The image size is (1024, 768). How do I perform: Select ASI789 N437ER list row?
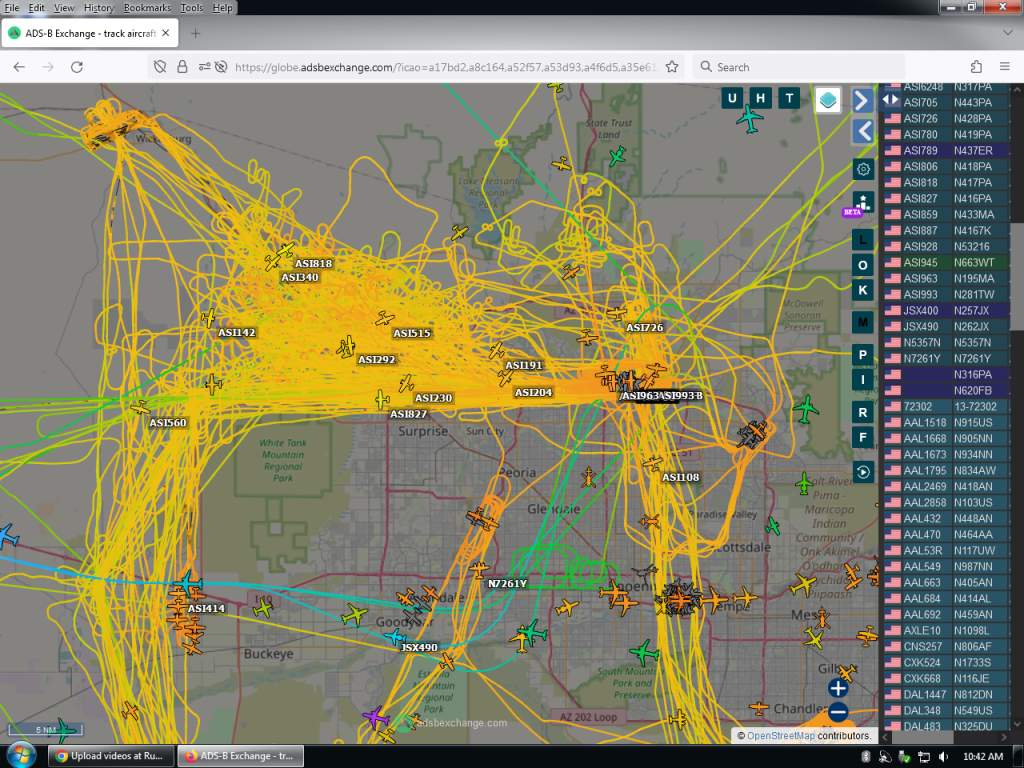[945, 150]
